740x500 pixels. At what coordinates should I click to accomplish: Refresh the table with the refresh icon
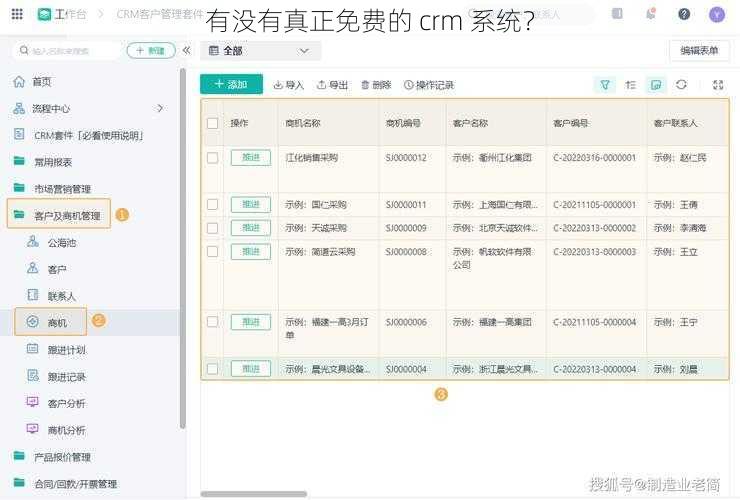tap(681, 85)
